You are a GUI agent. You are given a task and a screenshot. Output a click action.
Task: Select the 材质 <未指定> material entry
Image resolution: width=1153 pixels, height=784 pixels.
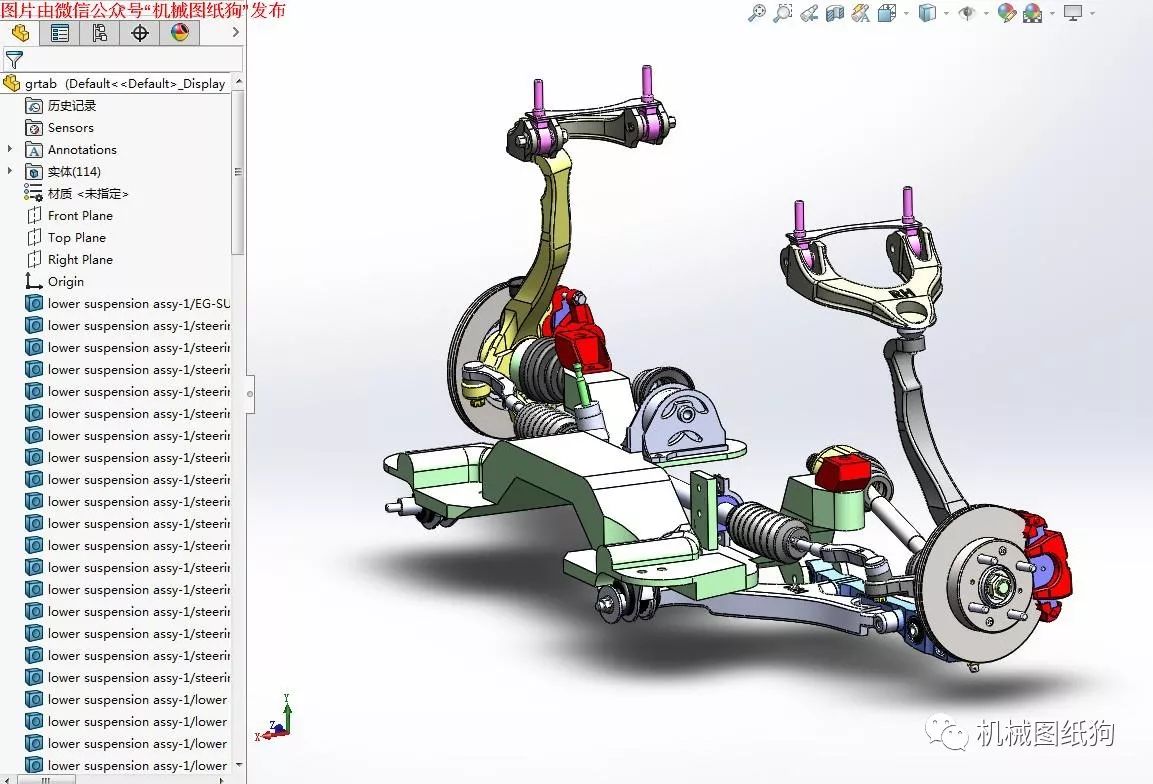pyautogui.click(x=76, y=194)
